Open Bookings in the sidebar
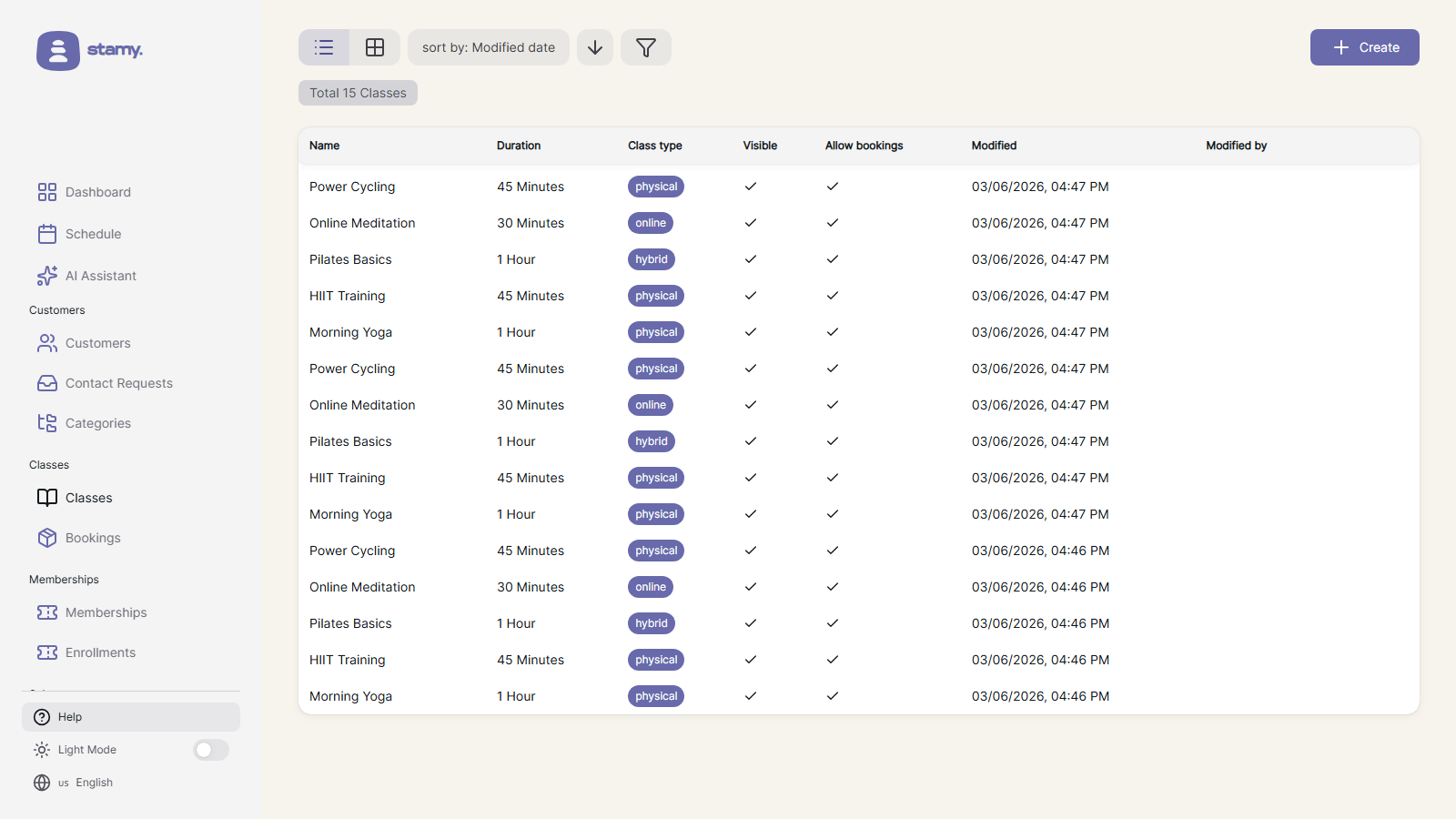Screen dimensions: 1456x819 (92, 538)
